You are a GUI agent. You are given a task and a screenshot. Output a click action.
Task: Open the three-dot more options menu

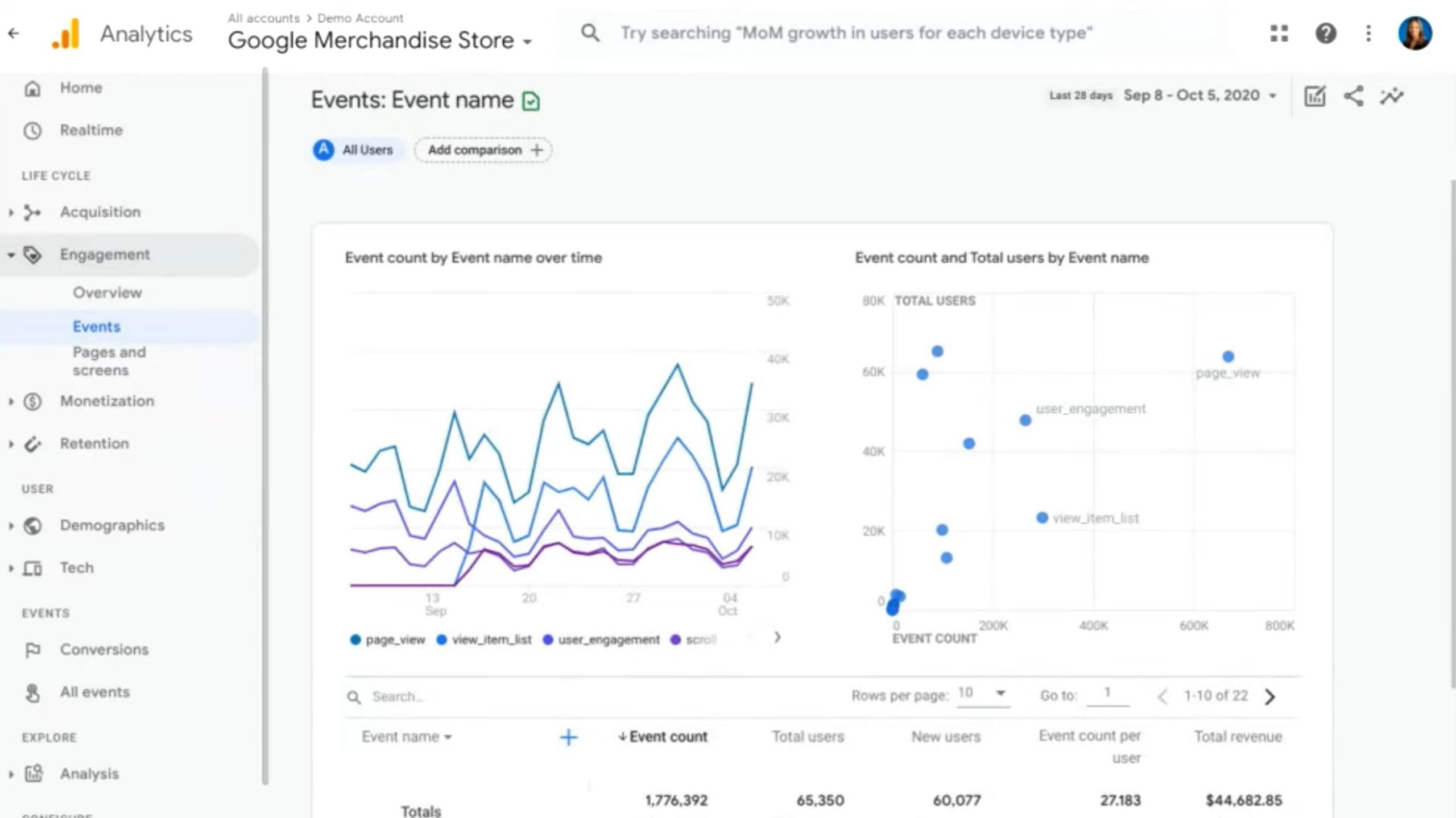1368,34
